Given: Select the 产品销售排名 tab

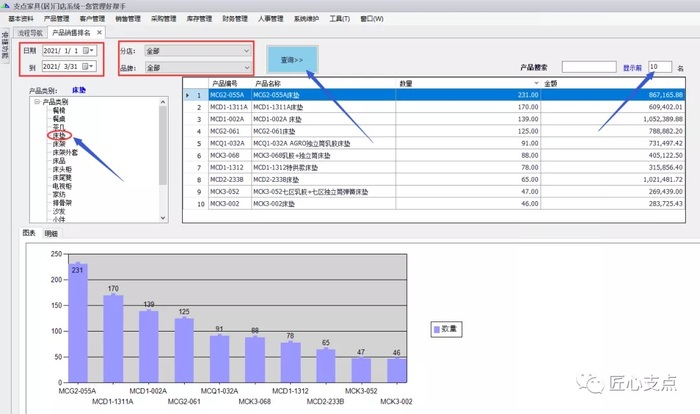Looking at the screenshot, I should [71, 33].
